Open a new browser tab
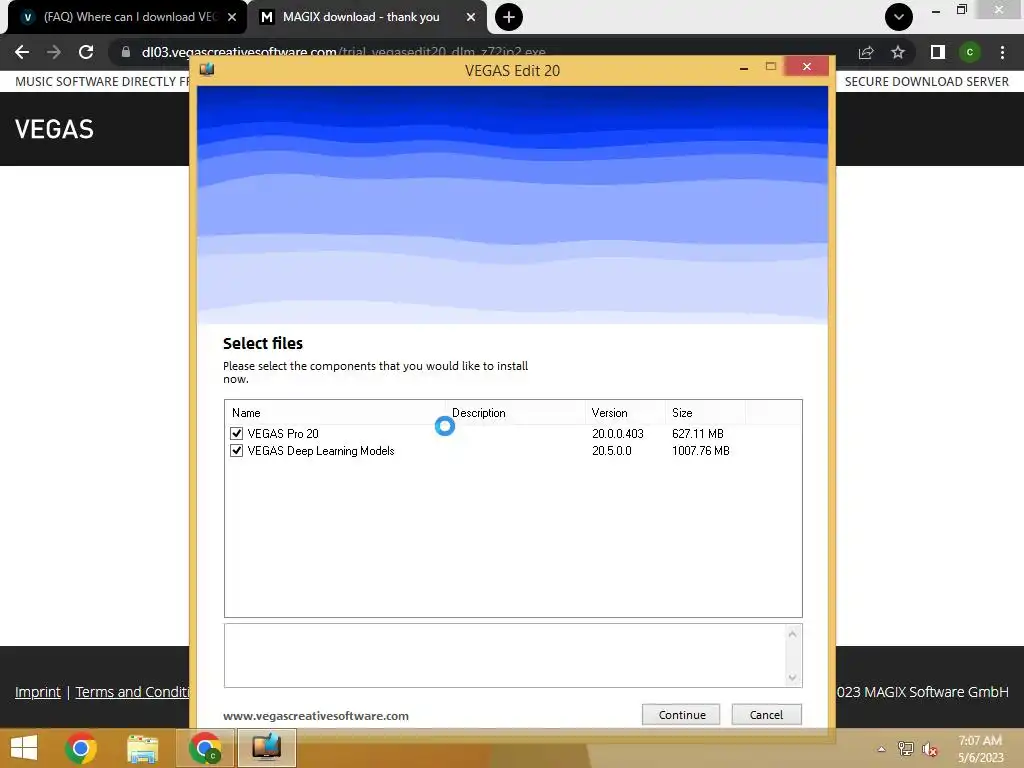This screenshot has width=1024, height=768. click(509, 17)
